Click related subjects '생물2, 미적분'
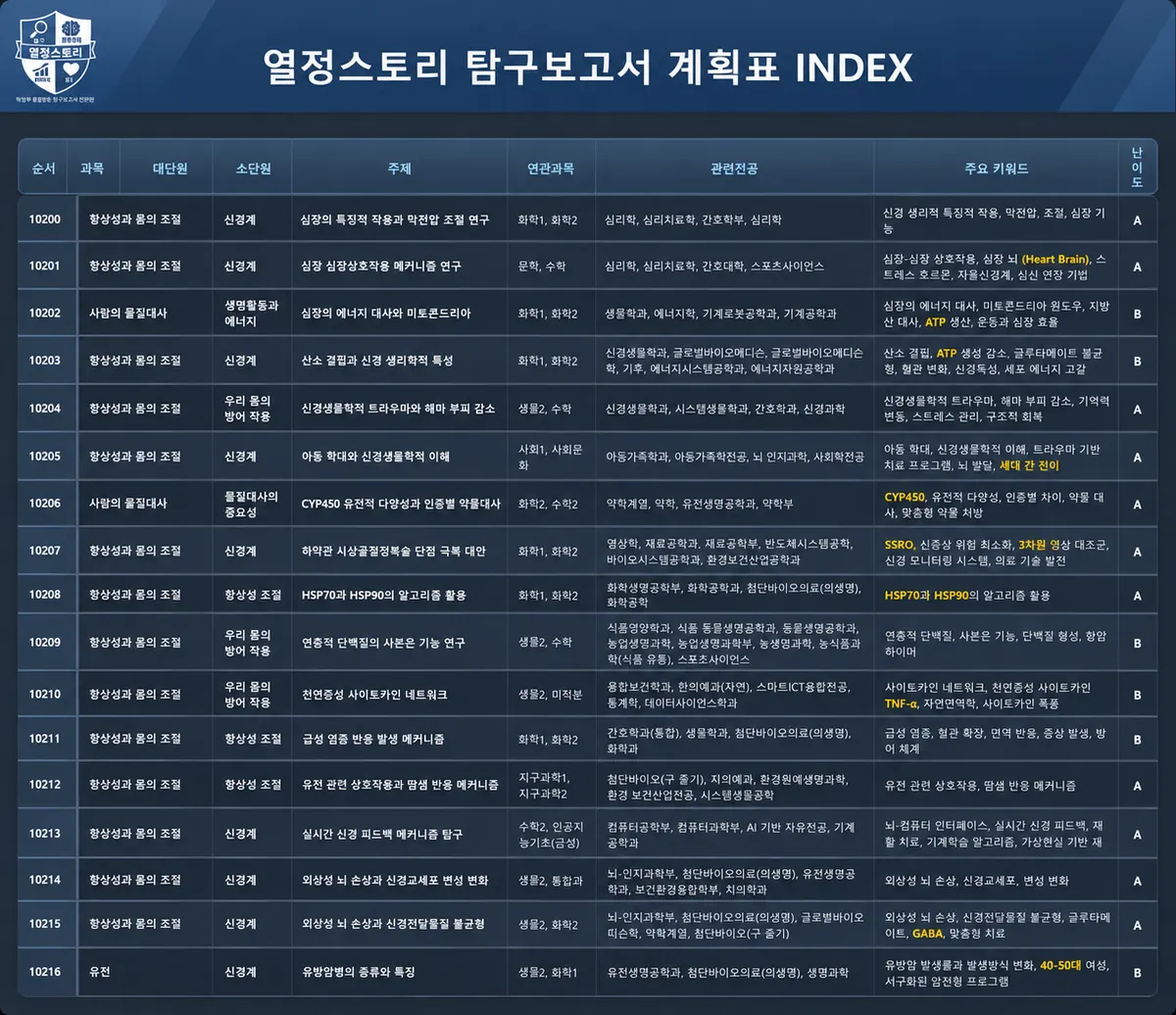The height and width of the screenshot is (1015, 1176). click(x=550, y=695)
